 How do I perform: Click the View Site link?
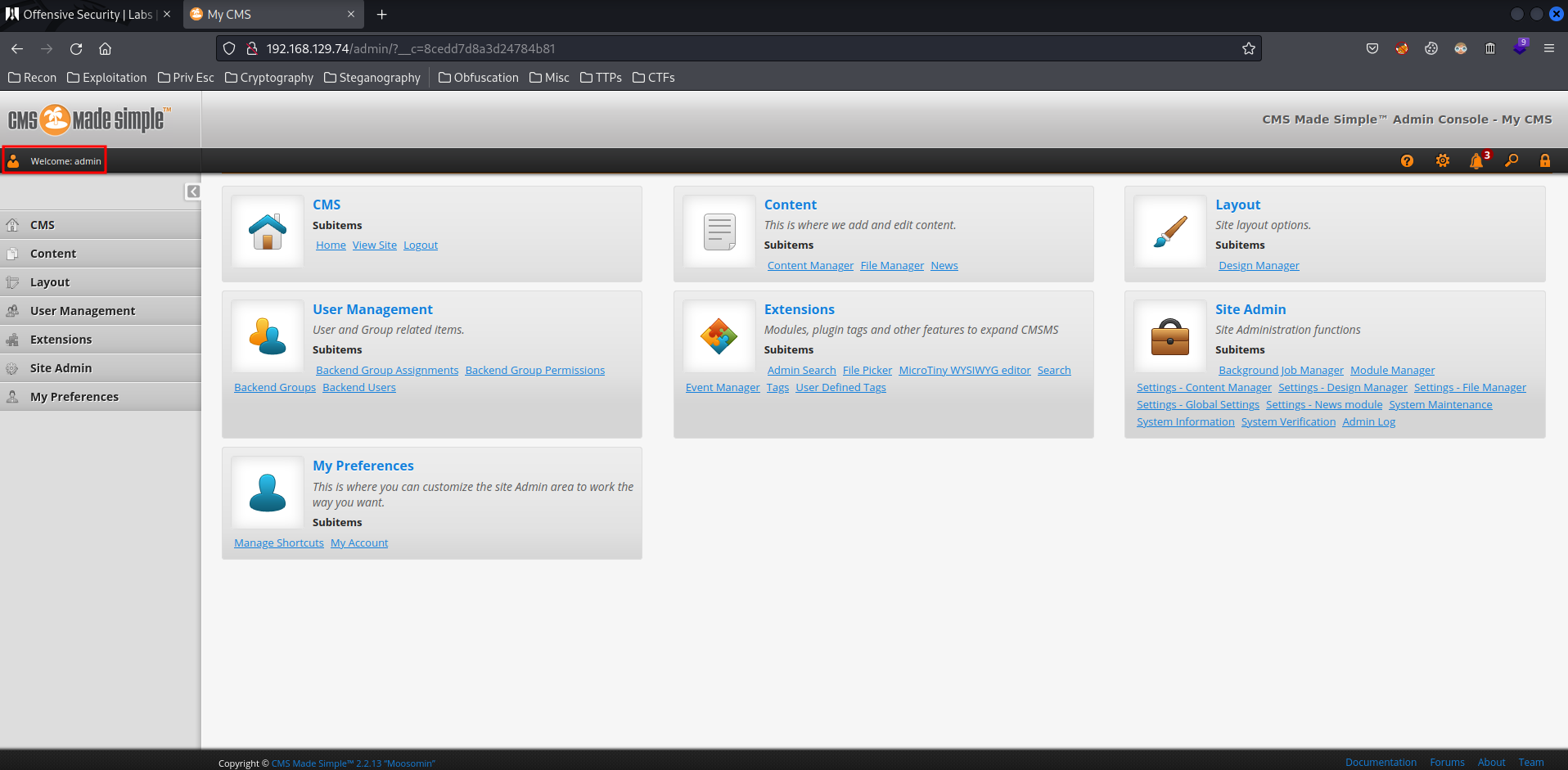(x=375, y=245)
